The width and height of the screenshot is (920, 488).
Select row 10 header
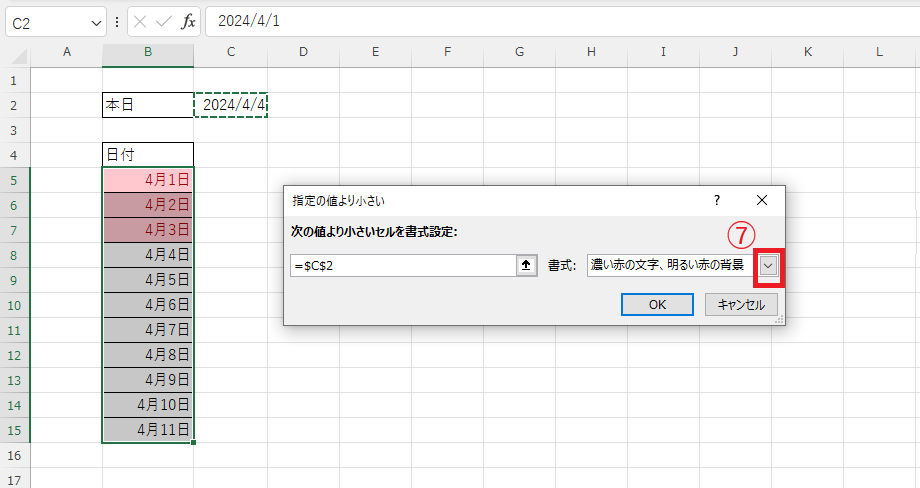pyautogui.click(x=15, y=305)
